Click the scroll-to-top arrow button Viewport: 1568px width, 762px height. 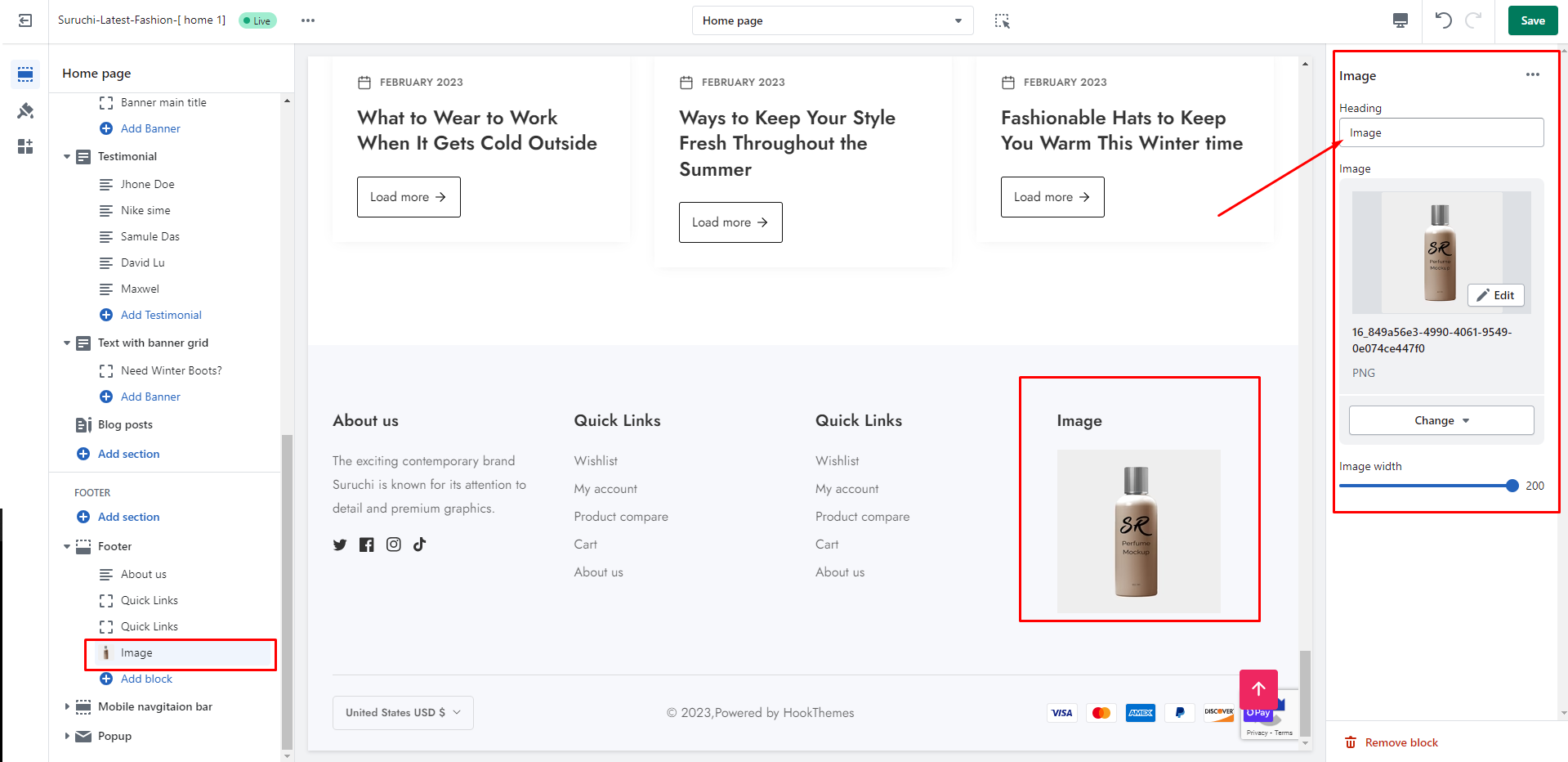tap(1258, 689)
